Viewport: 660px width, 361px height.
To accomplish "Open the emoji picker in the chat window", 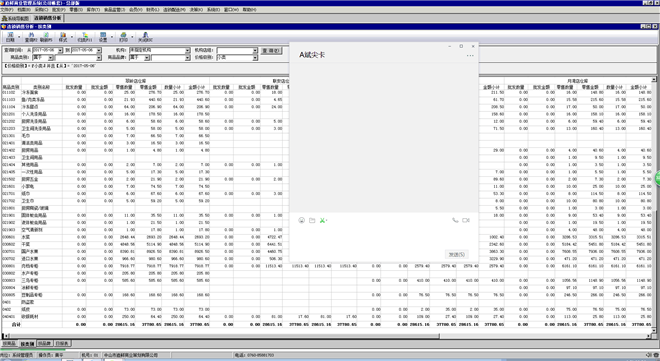I will 301,220.
